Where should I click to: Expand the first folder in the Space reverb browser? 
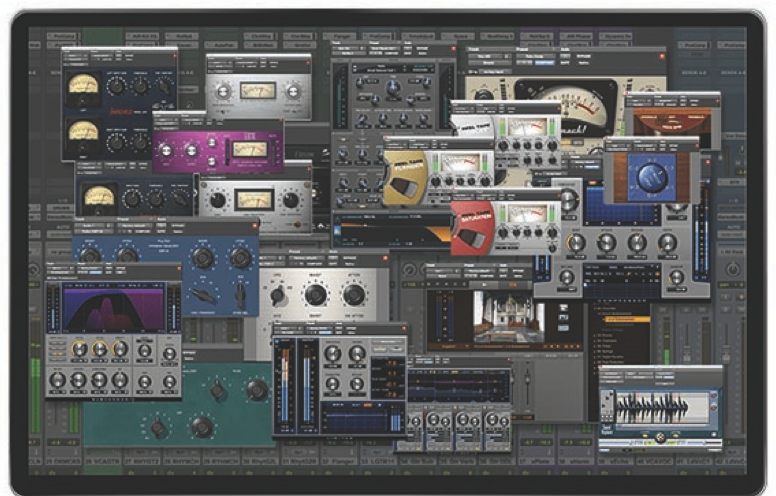pos(595,308)
